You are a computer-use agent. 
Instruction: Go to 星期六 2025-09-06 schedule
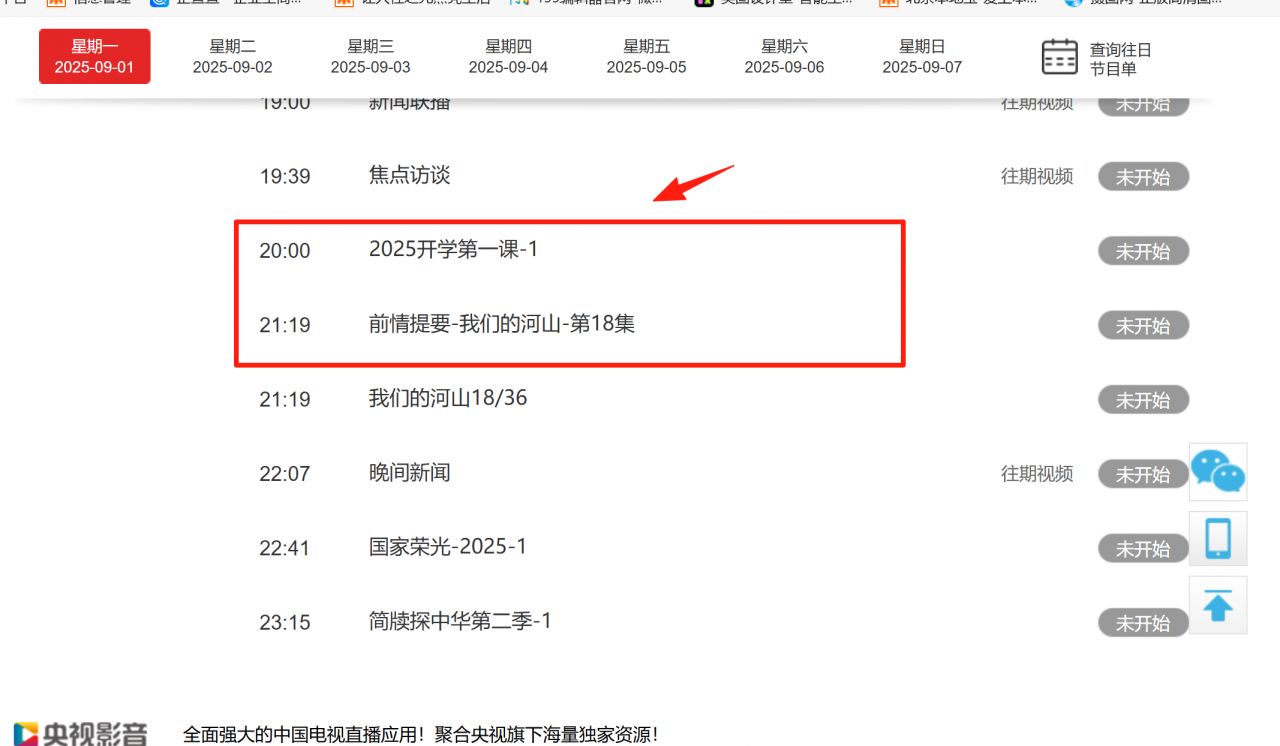784,57
